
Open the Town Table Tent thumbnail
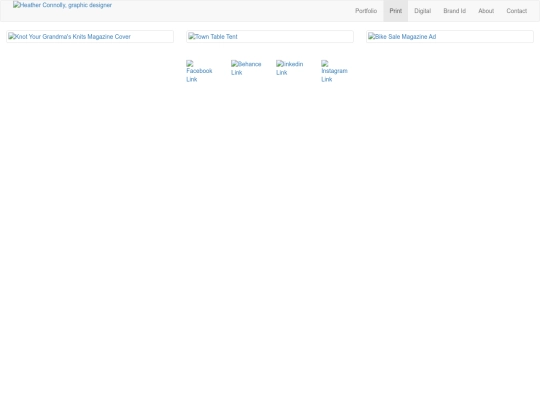270,37
